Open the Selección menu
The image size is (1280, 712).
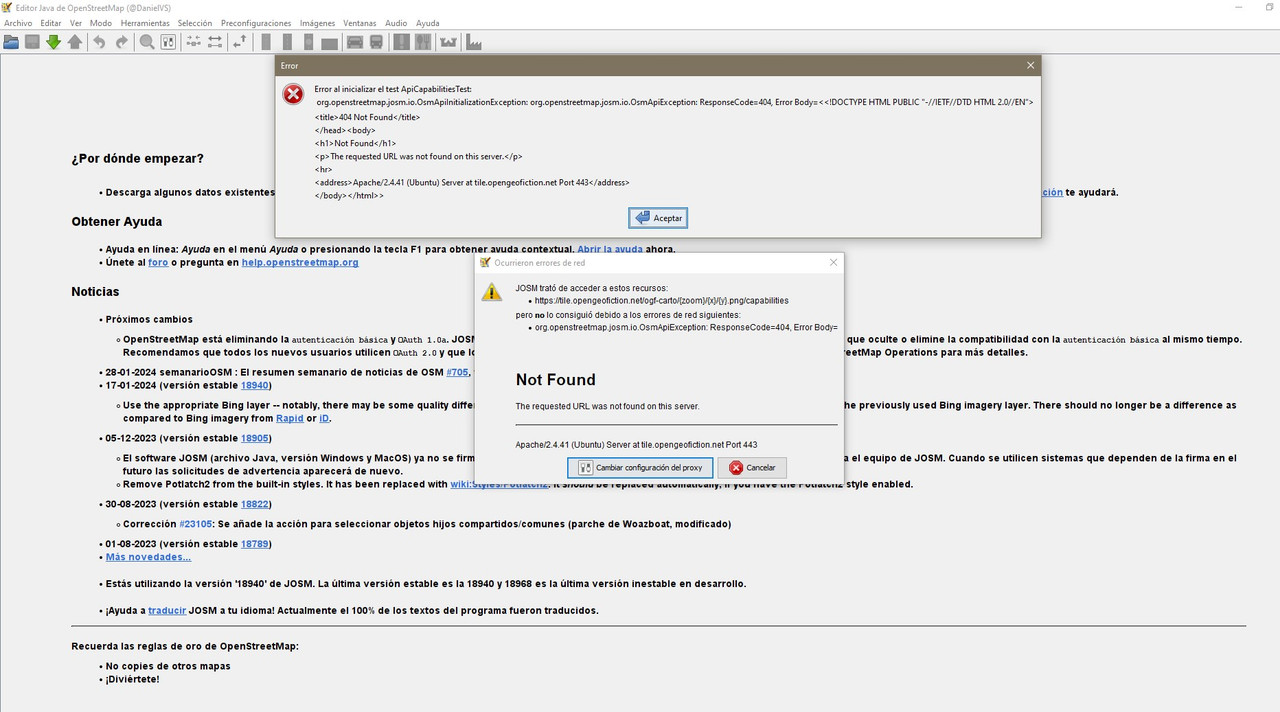(x=195, y=23)
